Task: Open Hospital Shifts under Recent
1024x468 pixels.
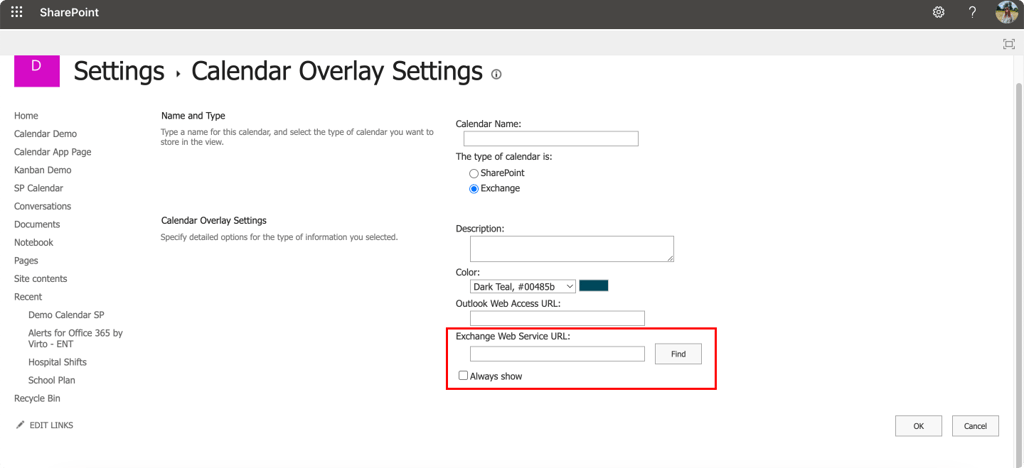Action: coord(57,362)
